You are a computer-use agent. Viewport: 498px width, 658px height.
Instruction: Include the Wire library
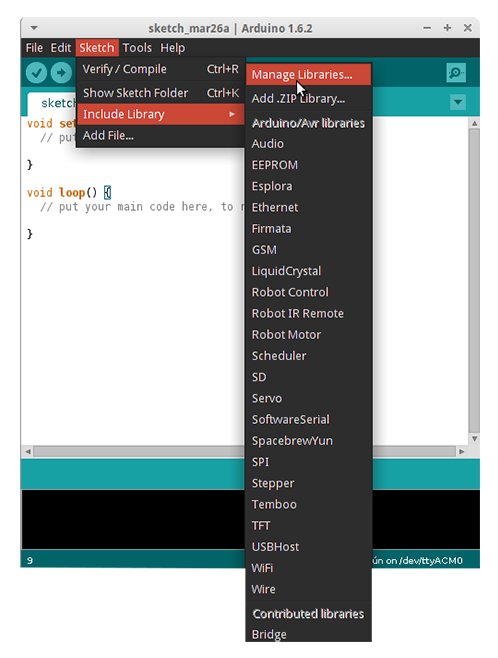309,589
